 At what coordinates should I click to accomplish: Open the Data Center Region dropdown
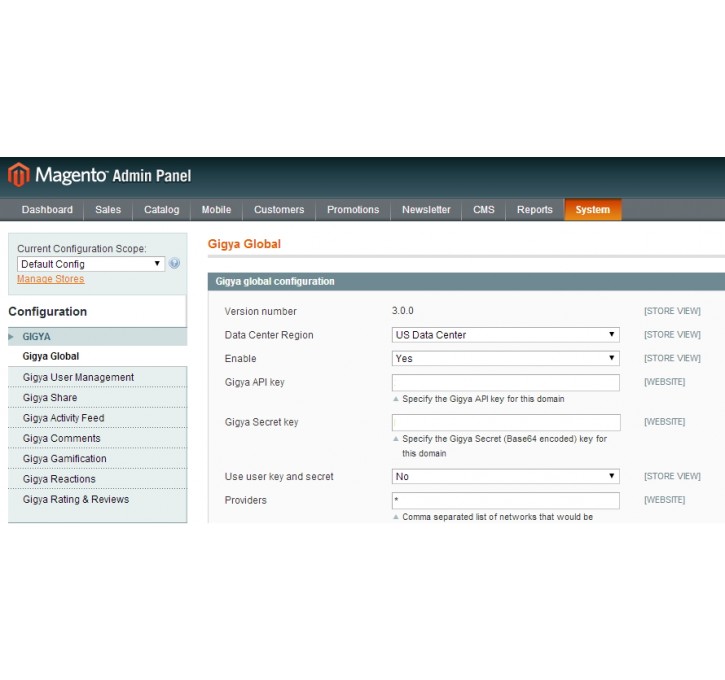click(x=505, y=335)
